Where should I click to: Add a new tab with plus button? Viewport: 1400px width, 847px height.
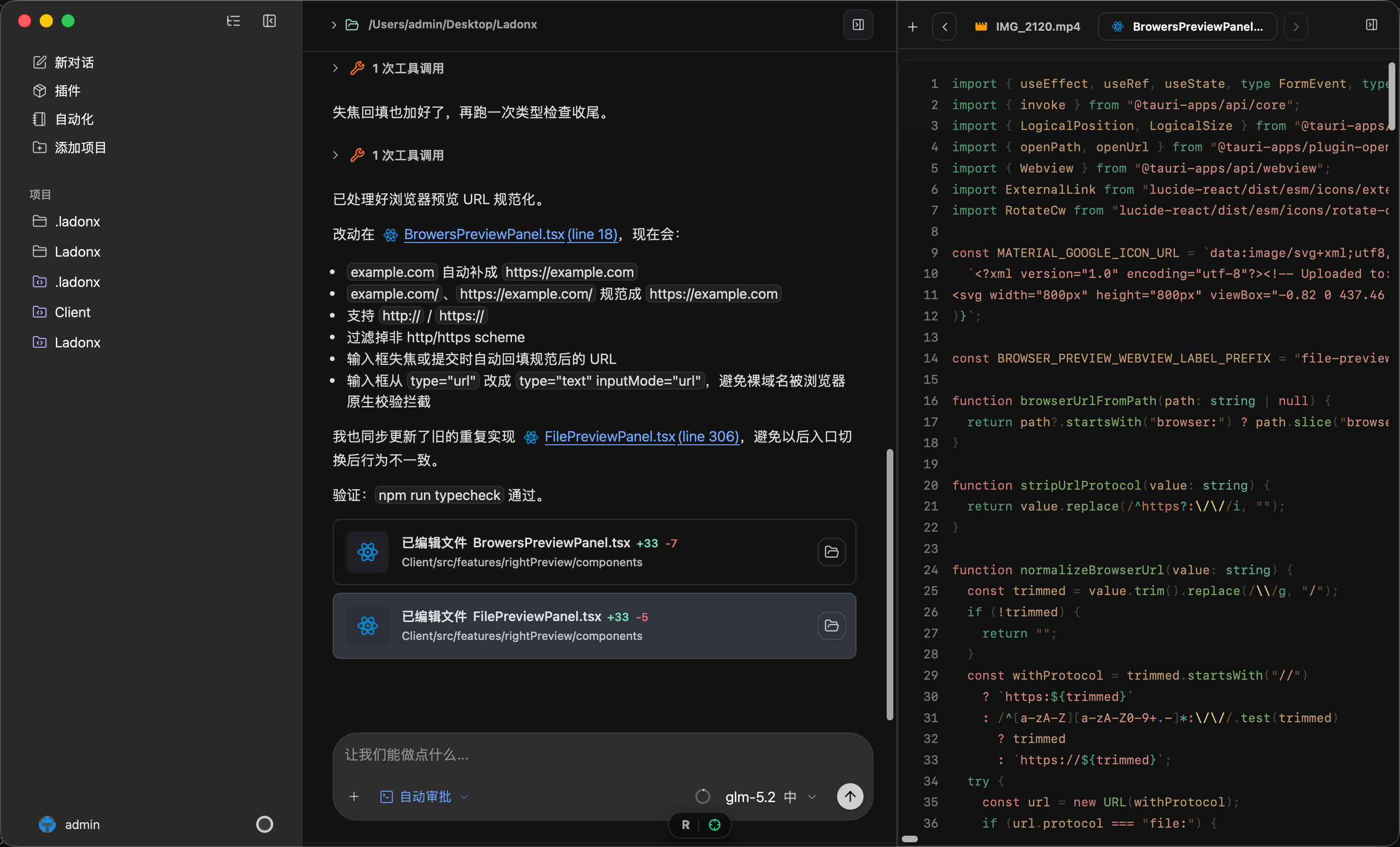click(913, 26)
